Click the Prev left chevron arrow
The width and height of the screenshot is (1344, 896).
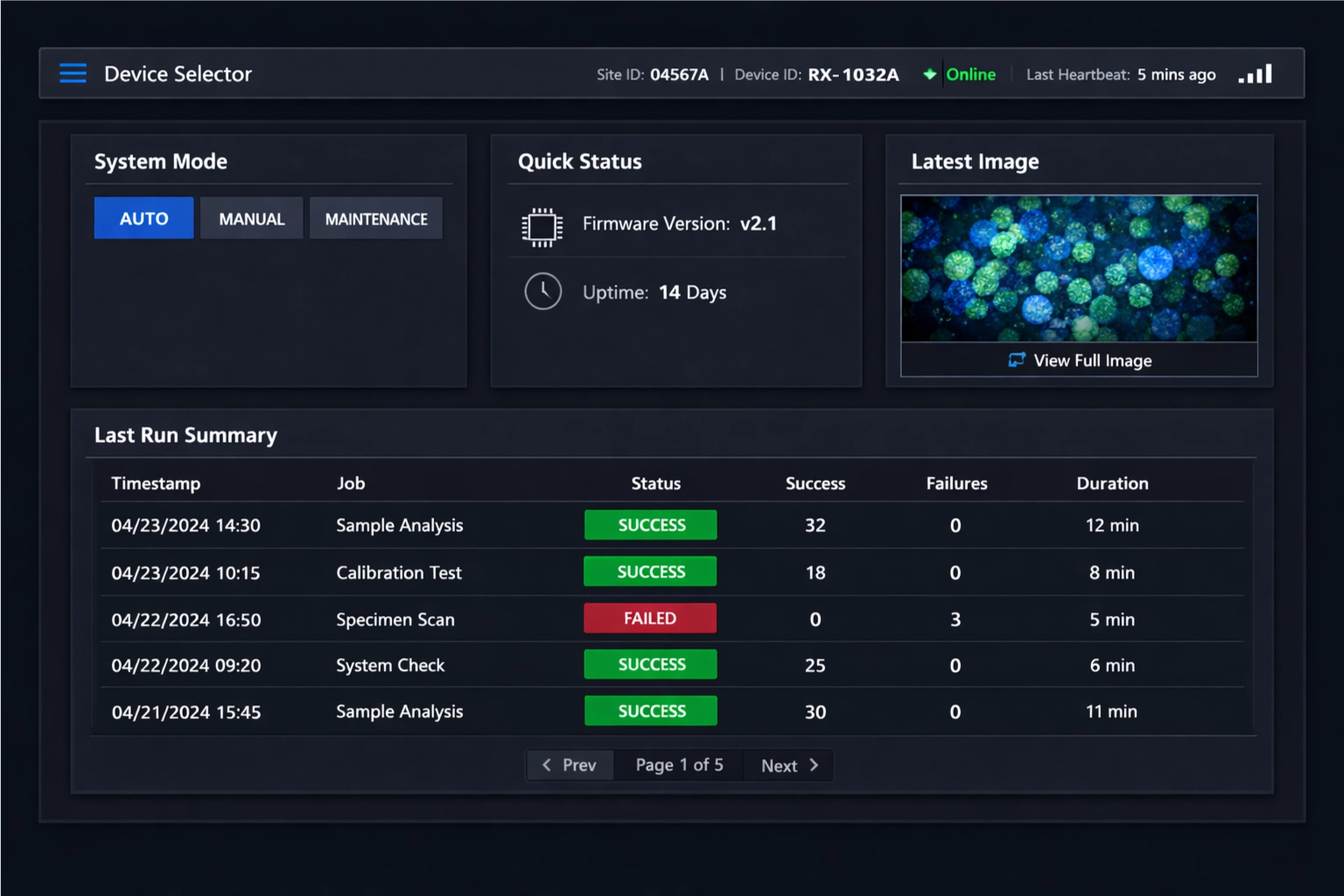[547, 765]
